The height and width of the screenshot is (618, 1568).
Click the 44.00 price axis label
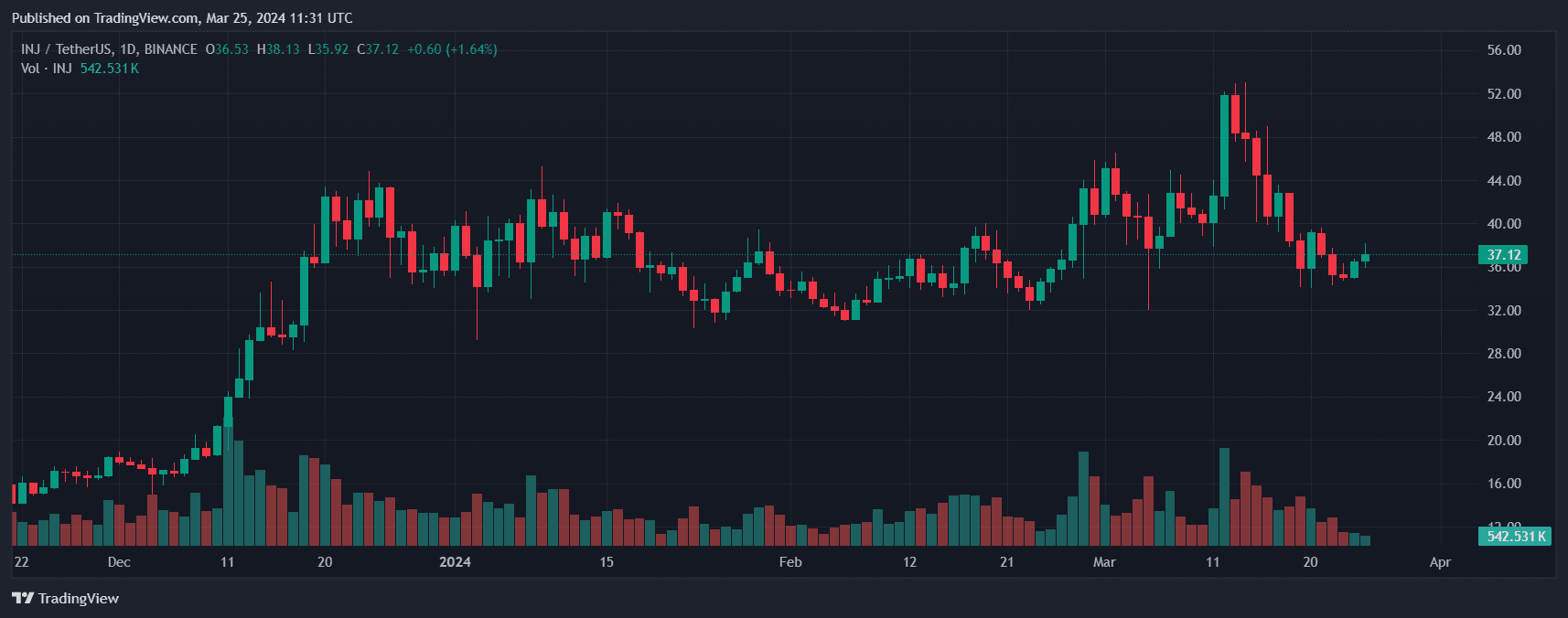[1504, 181]
